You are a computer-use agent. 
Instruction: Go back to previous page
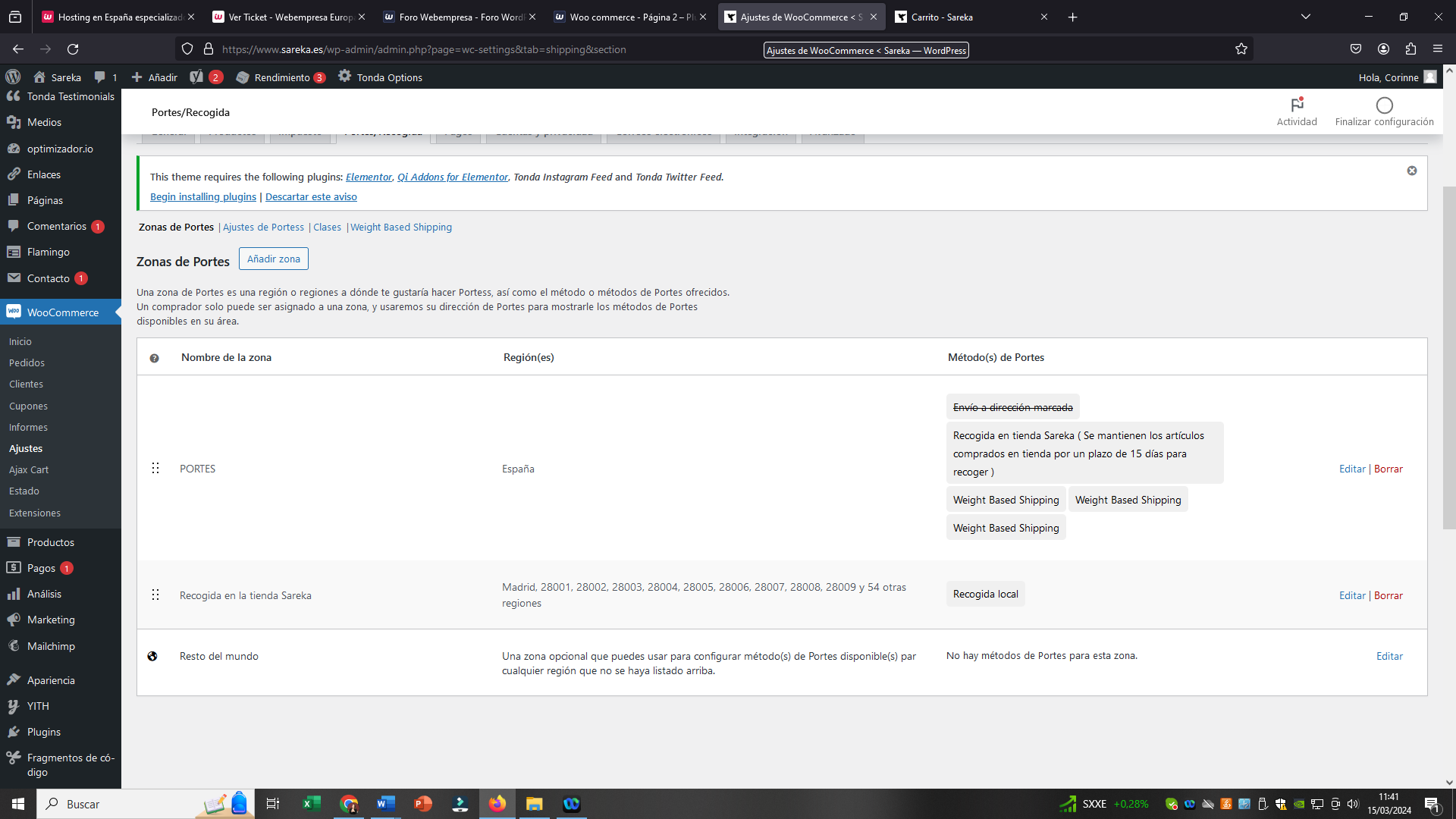point(18,49)
